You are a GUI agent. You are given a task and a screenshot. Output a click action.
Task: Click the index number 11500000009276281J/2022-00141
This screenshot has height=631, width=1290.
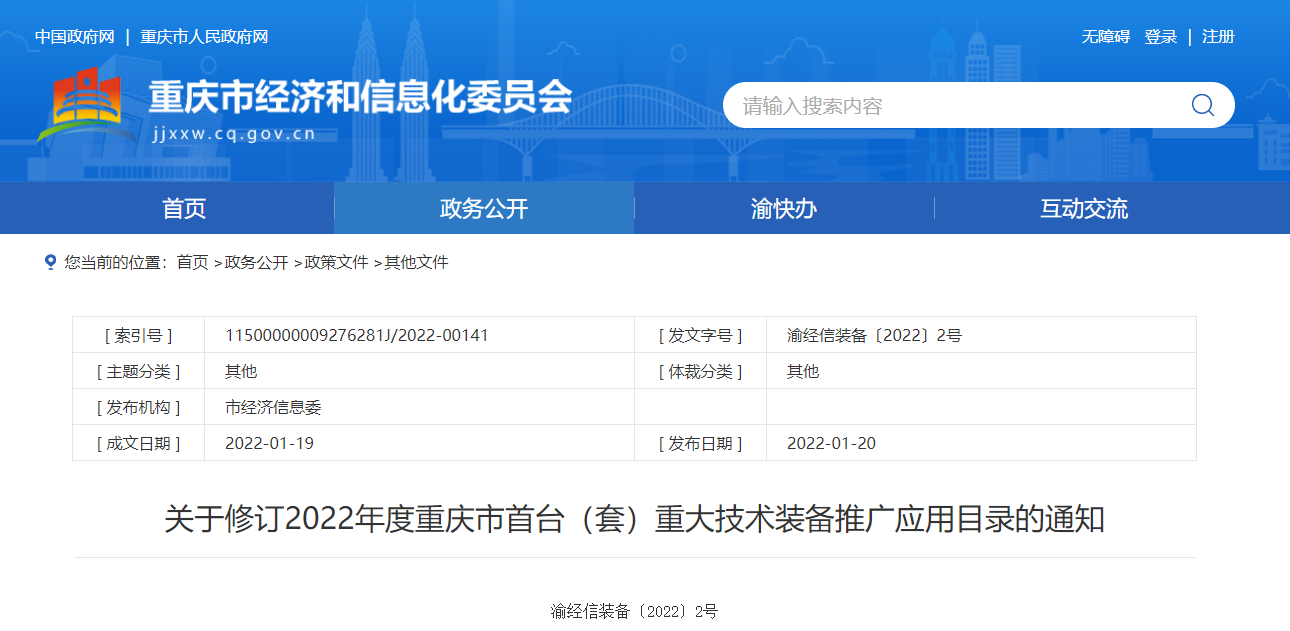click(x=357, y=335)
